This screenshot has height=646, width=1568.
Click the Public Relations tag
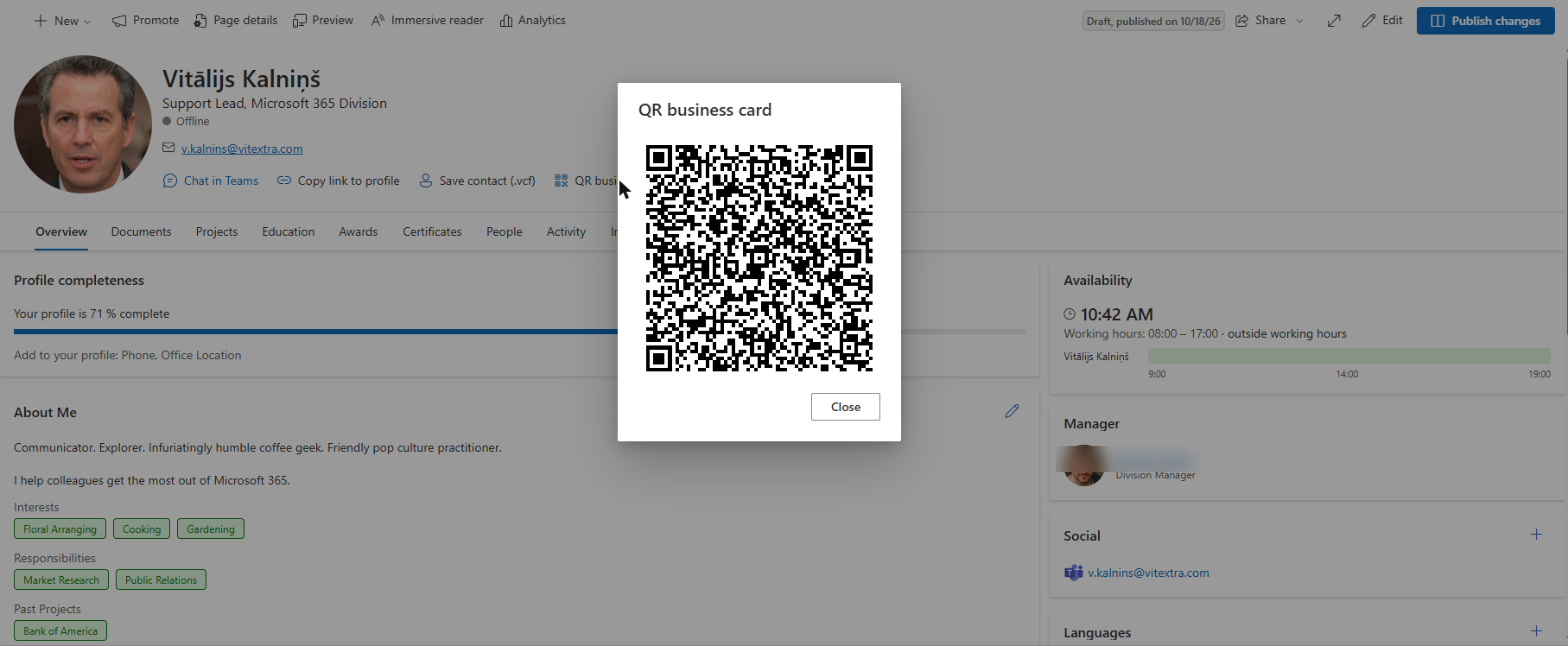pyautogui.click(x=161, y=580)
